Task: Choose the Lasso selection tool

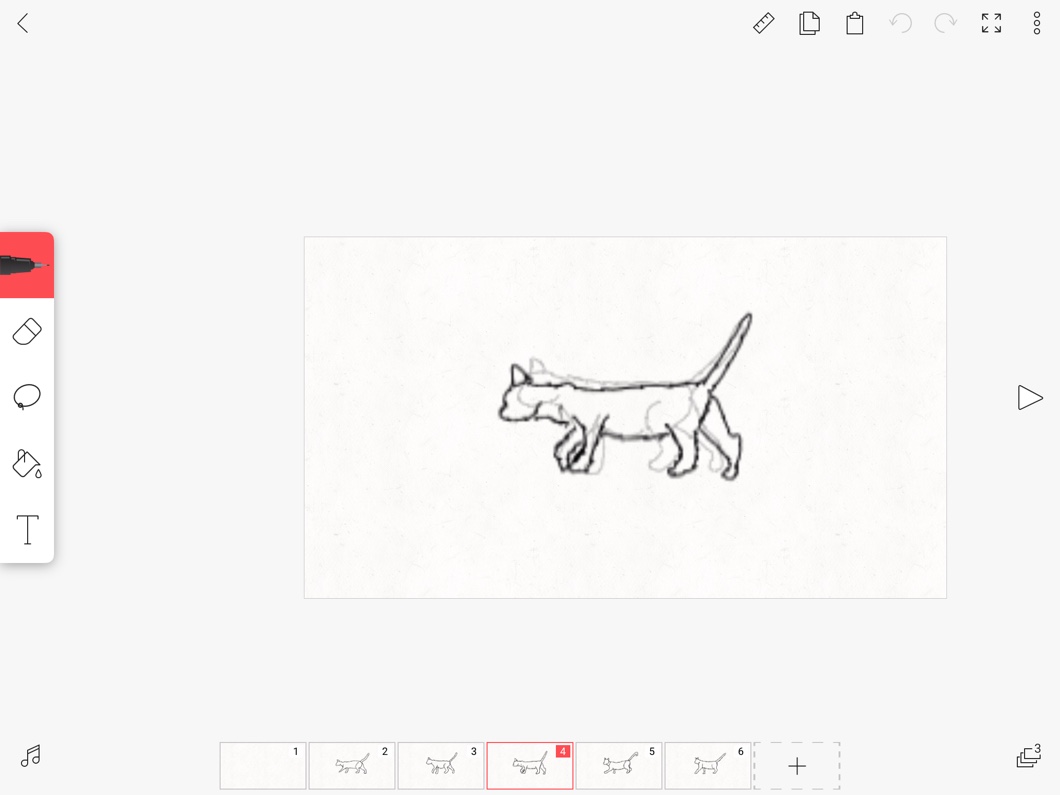Action: (x=27, y=397)
